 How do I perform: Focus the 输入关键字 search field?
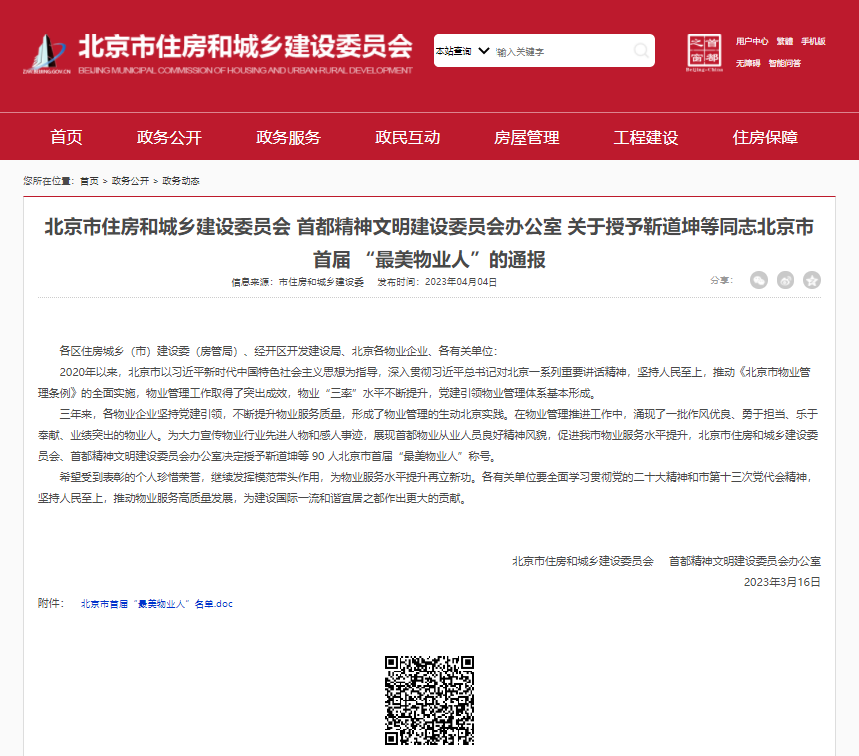point(562,51)
